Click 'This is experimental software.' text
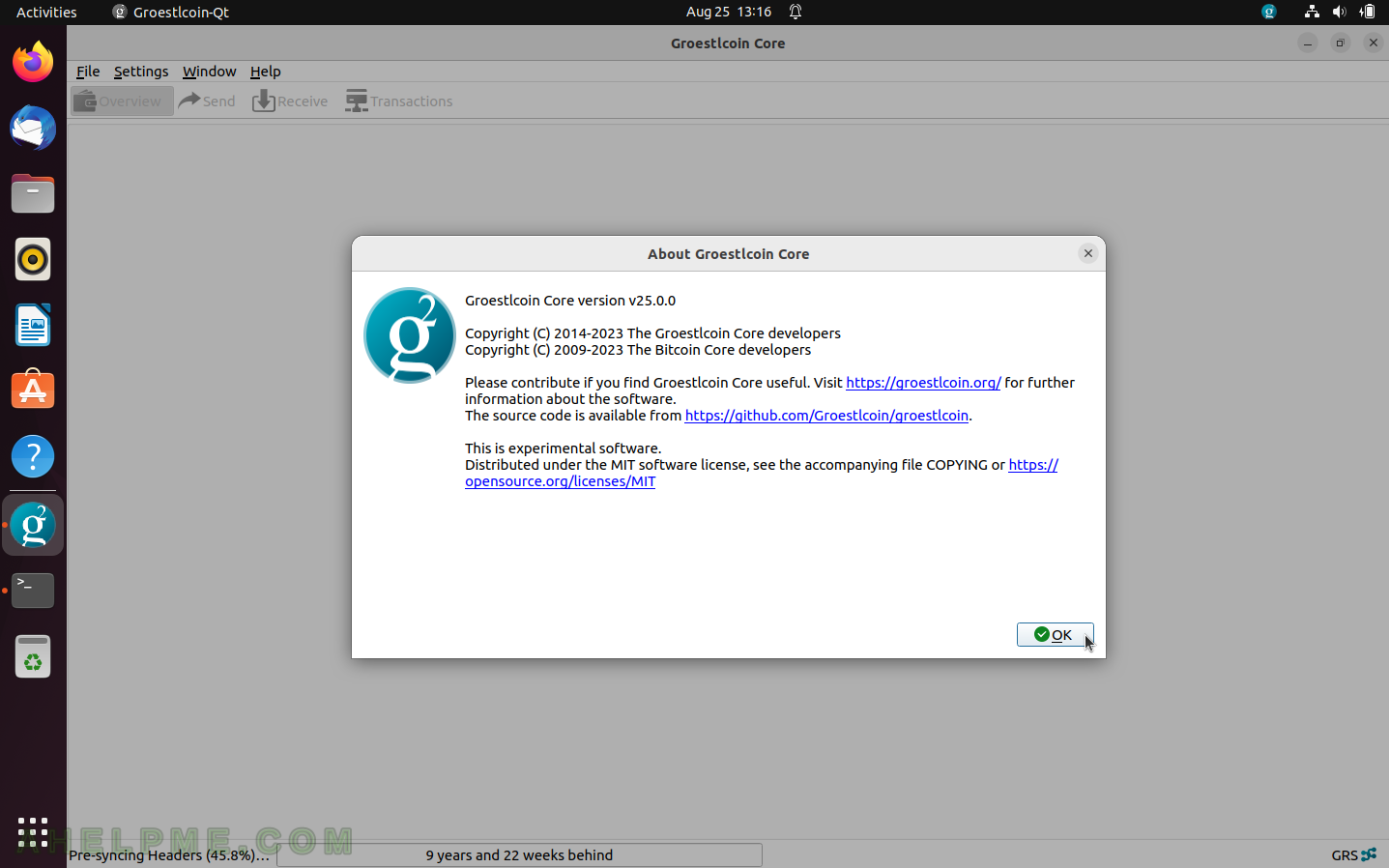 [564, 448]
